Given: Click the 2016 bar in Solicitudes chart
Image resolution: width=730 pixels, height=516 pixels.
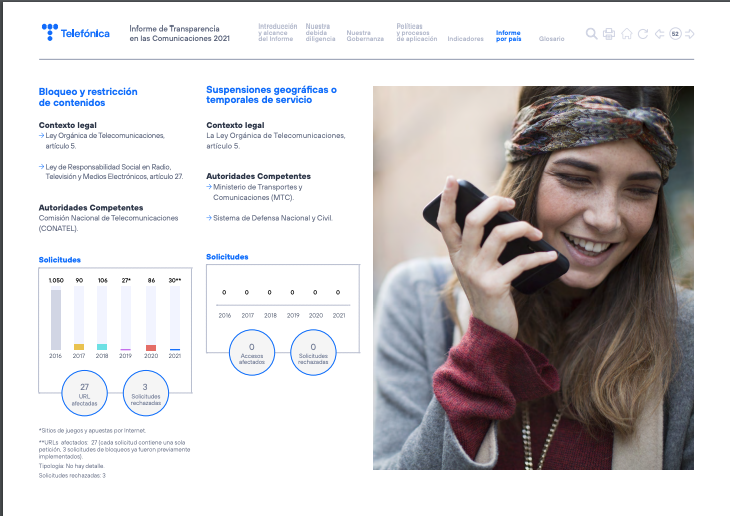Looking at the screenshot, I should (56, 319).
